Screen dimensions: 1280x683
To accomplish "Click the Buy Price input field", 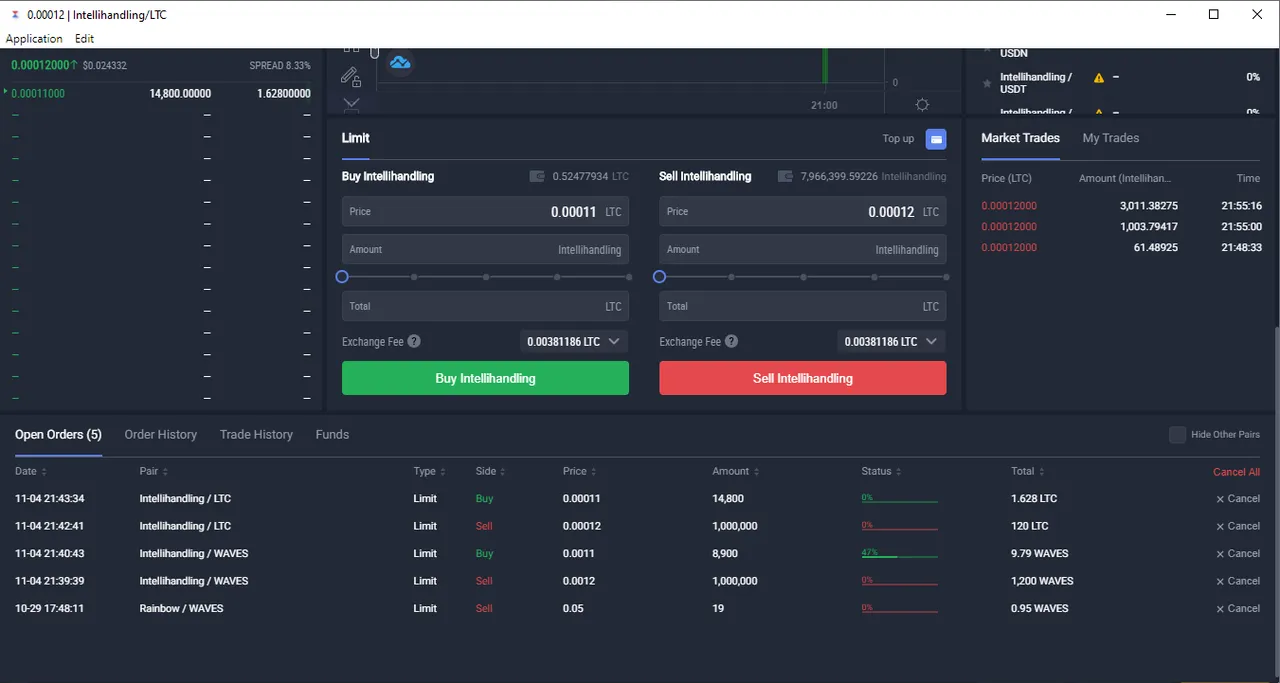I will (x=485, y=212).
